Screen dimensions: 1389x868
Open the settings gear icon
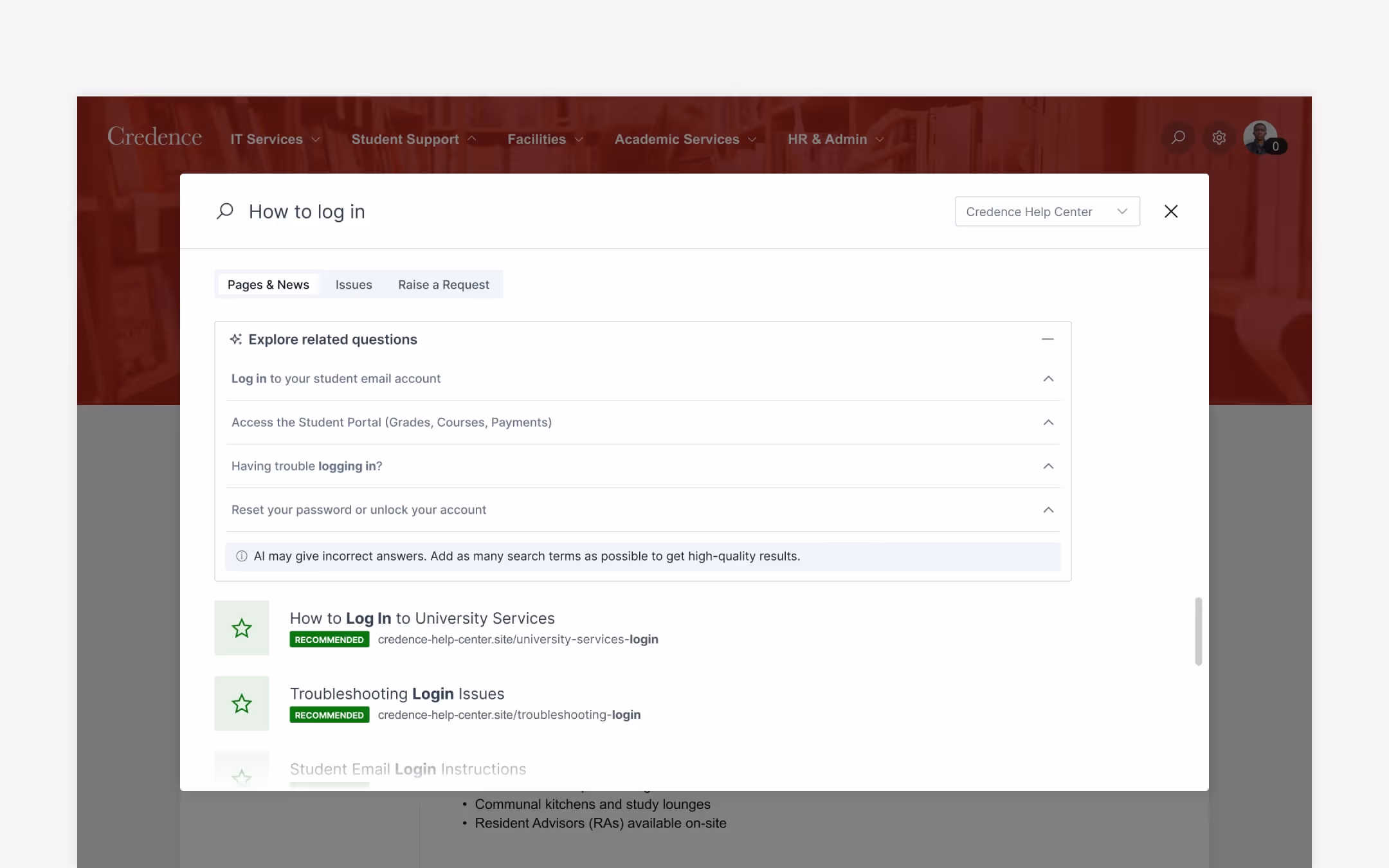[x=1219, y=138]
